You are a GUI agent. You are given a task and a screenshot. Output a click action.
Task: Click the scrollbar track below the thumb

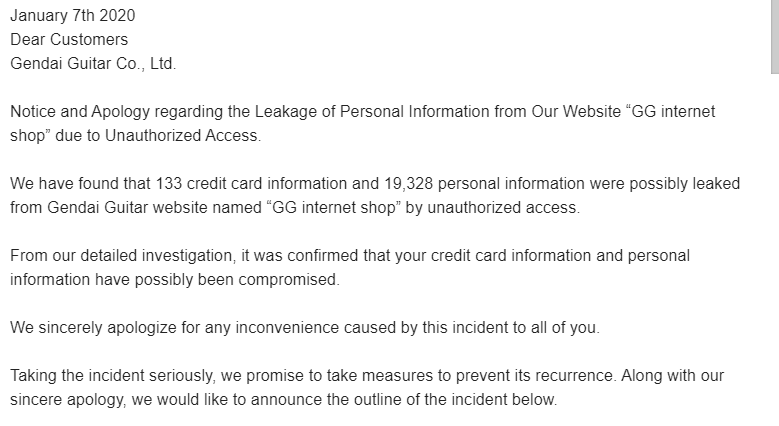[x=774, y=250]
